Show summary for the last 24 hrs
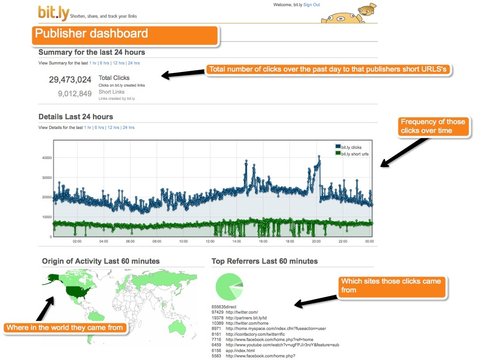Image resolution: width=500 pixels, height=364 pixels. (x=134, y=63)
